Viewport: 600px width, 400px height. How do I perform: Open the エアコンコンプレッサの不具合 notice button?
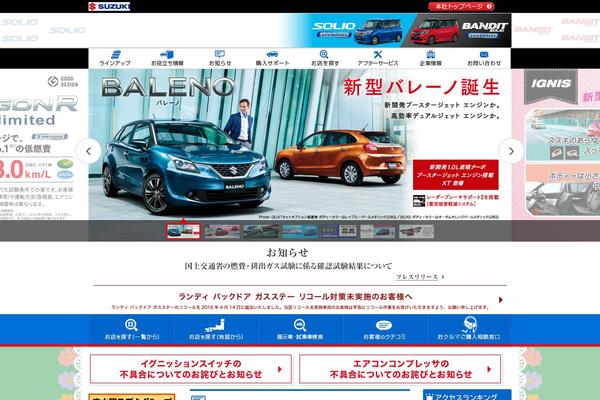(x=400, y=369)
